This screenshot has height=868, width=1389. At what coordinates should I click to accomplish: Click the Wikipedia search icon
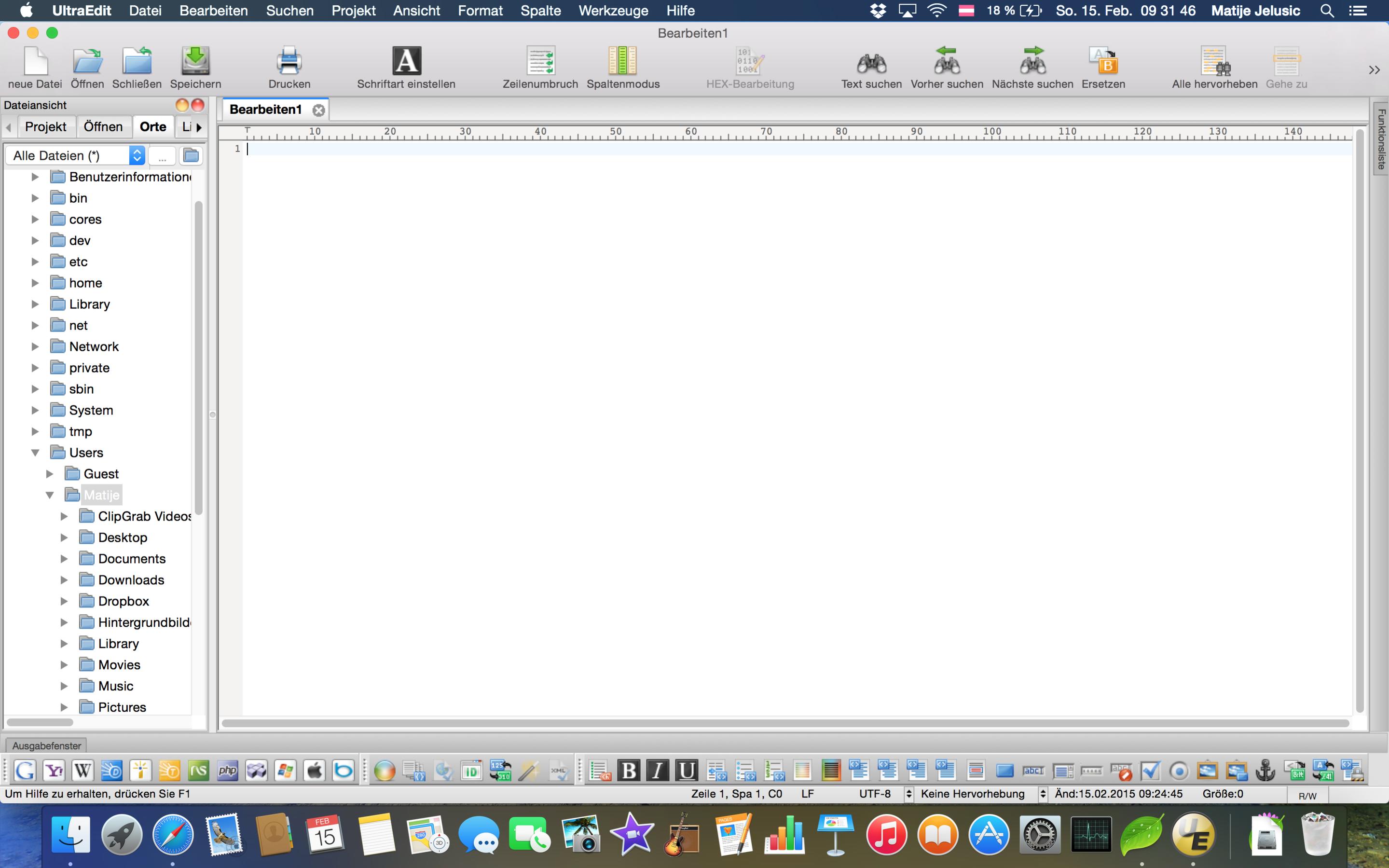(83, 771)
